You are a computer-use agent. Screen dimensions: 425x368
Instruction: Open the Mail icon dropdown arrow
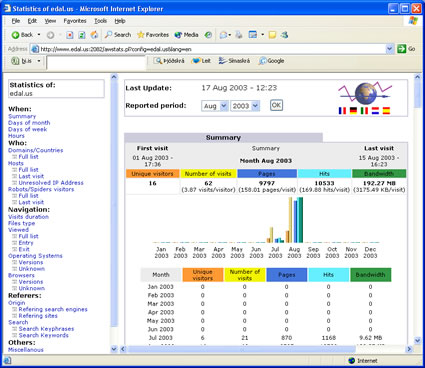[x=230, y=35]
